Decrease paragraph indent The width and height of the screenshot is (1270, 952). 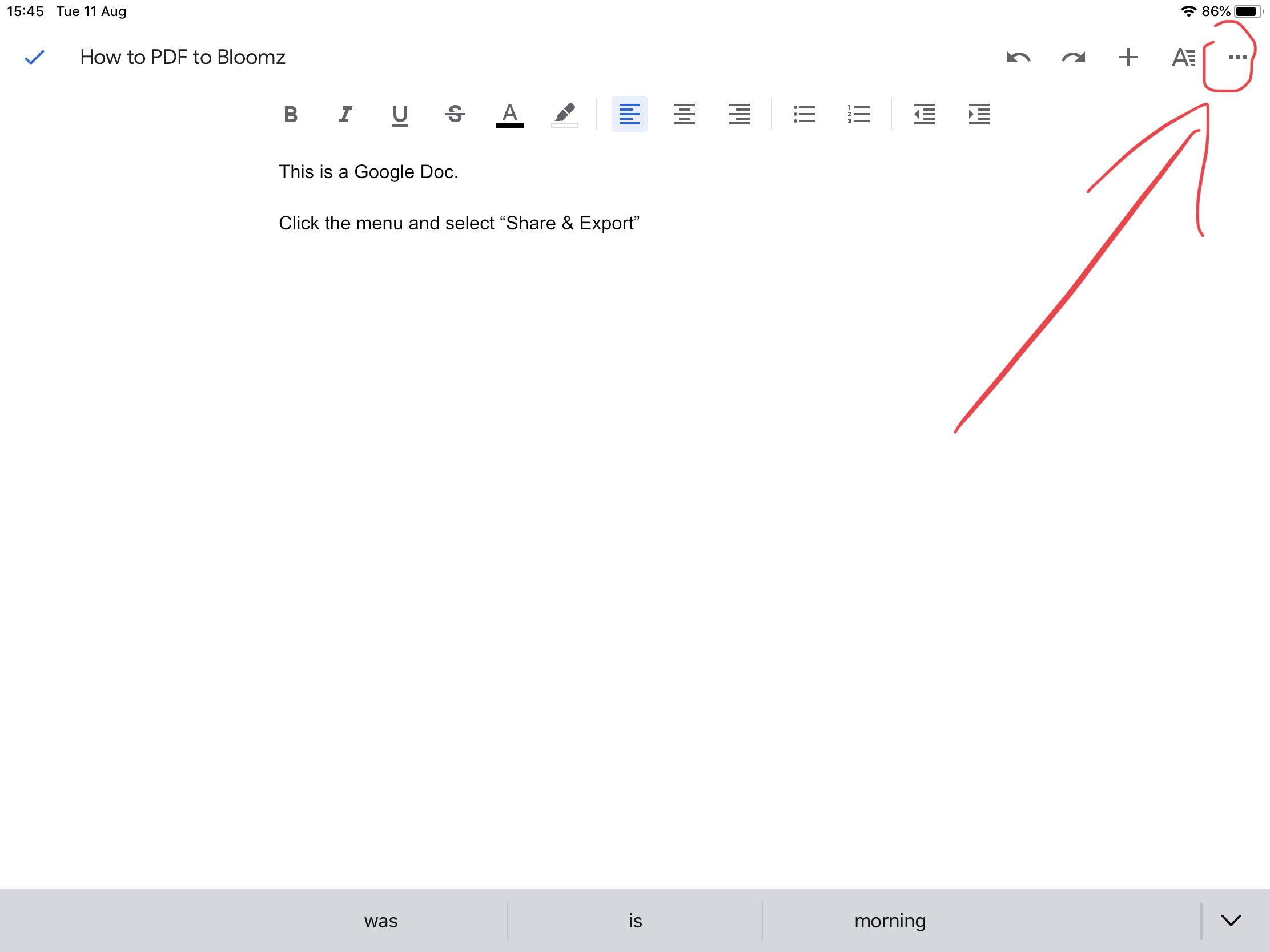924,115
